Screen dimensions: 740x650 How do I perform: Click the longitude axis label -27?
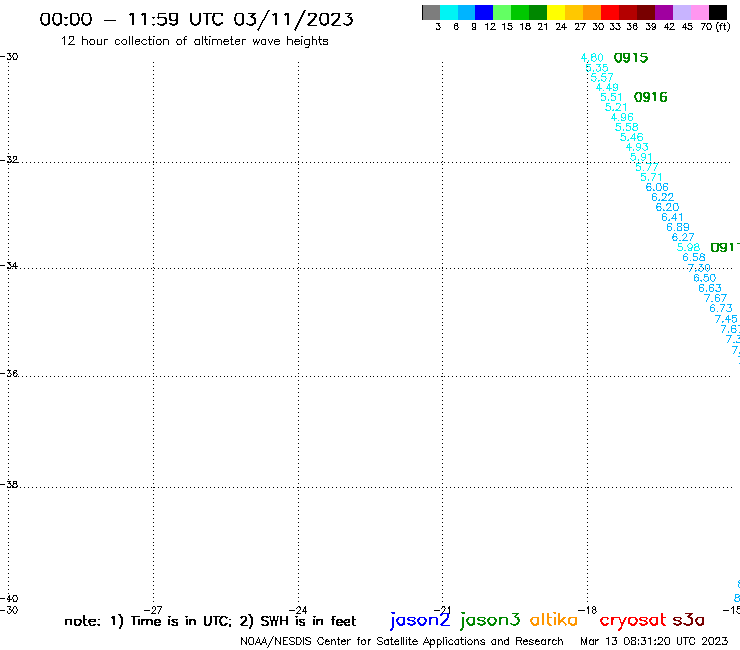[x=154, y=610]
